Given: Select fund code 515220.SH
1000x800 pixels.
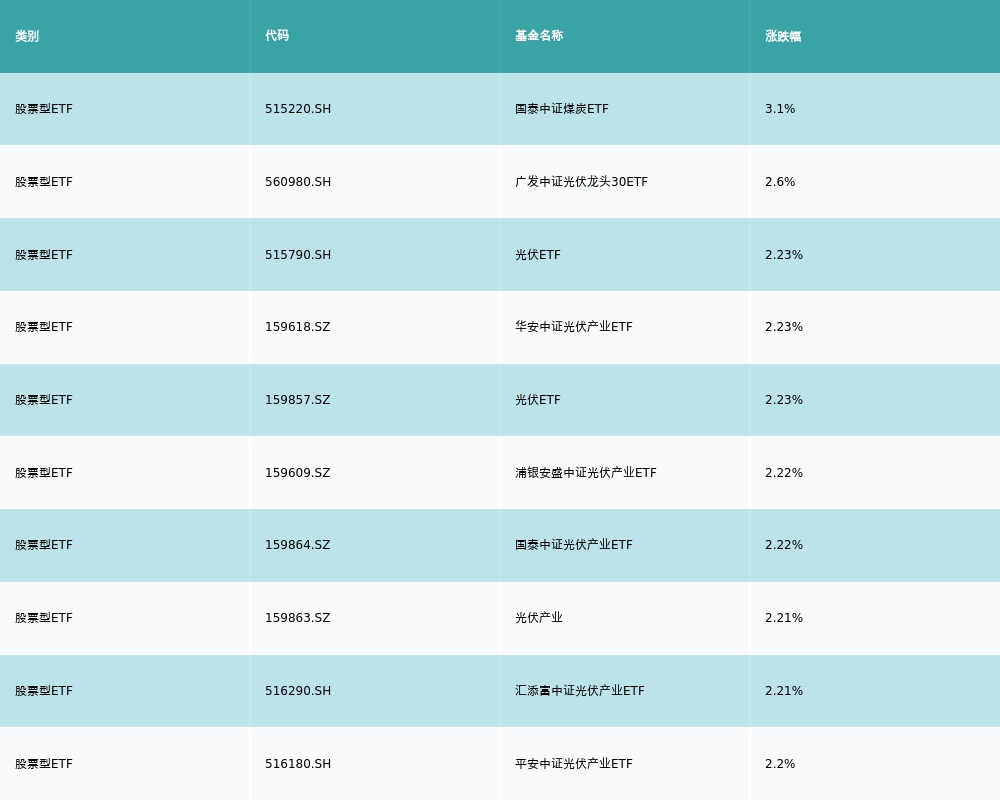Looking at the screenshot, I should click(x=298, y=109).
